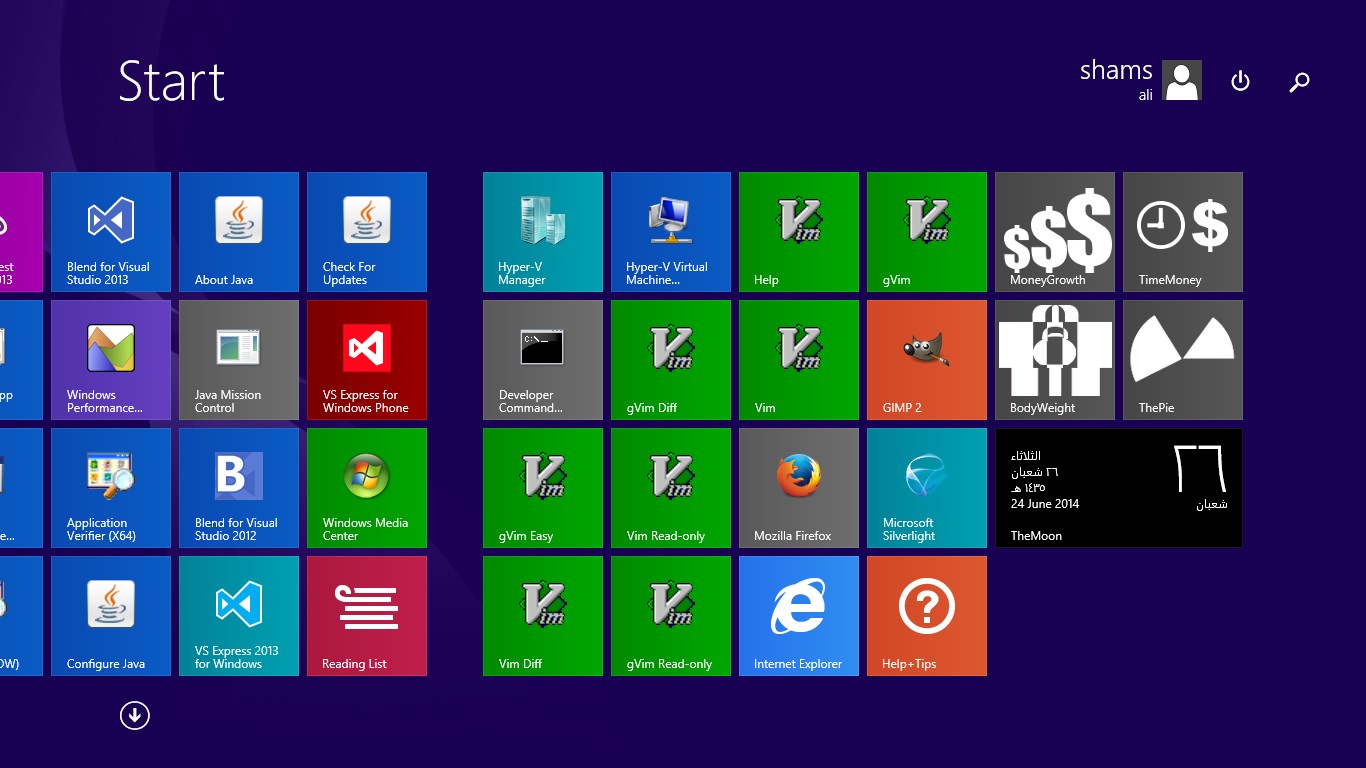Show all apps with down arrow
The width and height of the screenshot is (1366, 768).
tap(134, 715)
